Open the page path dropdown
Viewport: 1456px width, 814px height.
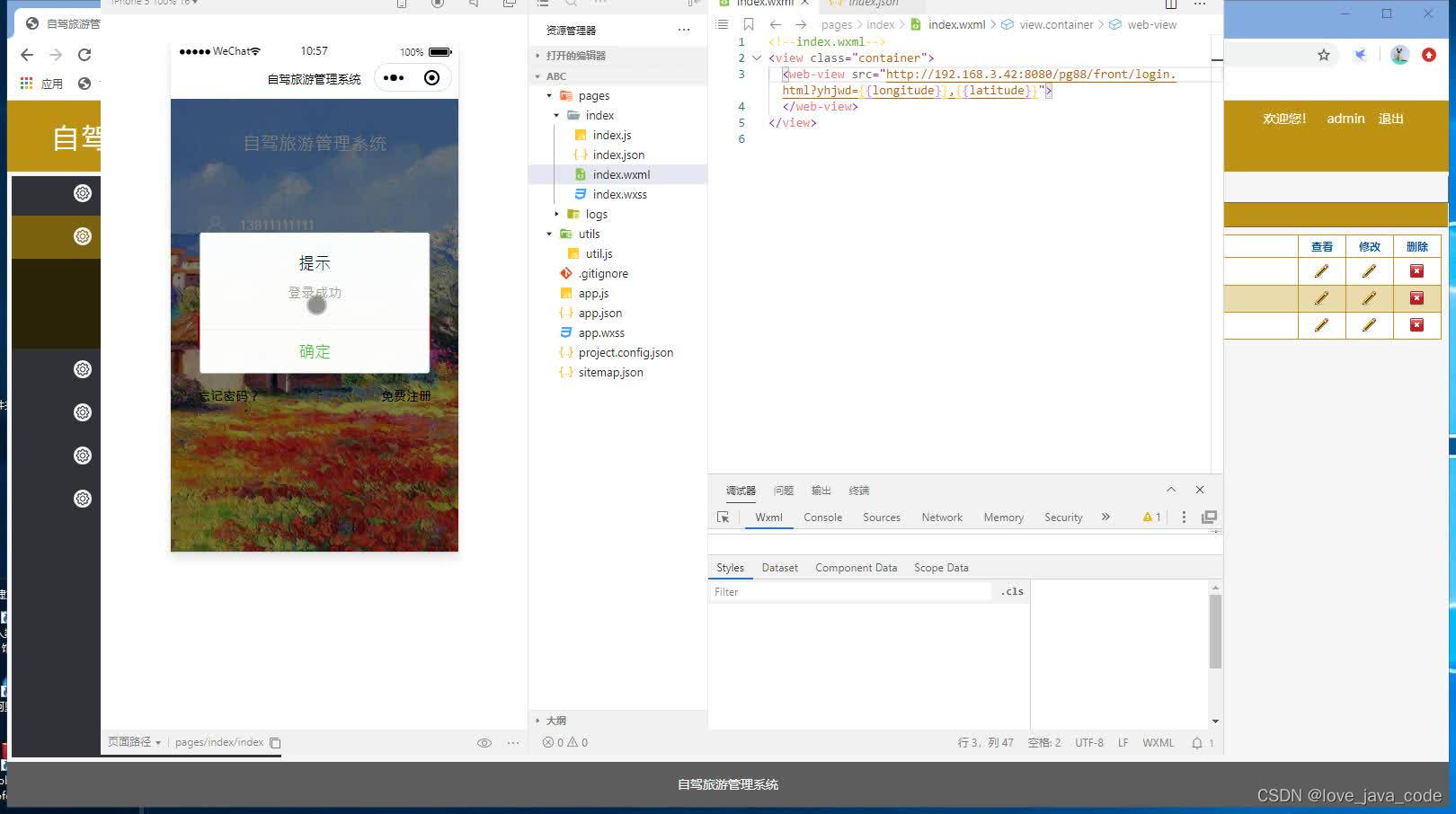[135, 742]
